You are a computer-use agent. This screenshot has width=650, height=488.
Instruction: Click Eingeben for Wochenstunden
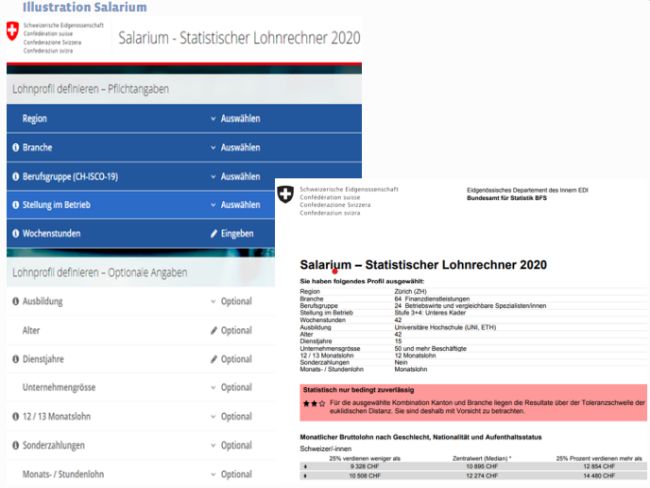point(231,234)
